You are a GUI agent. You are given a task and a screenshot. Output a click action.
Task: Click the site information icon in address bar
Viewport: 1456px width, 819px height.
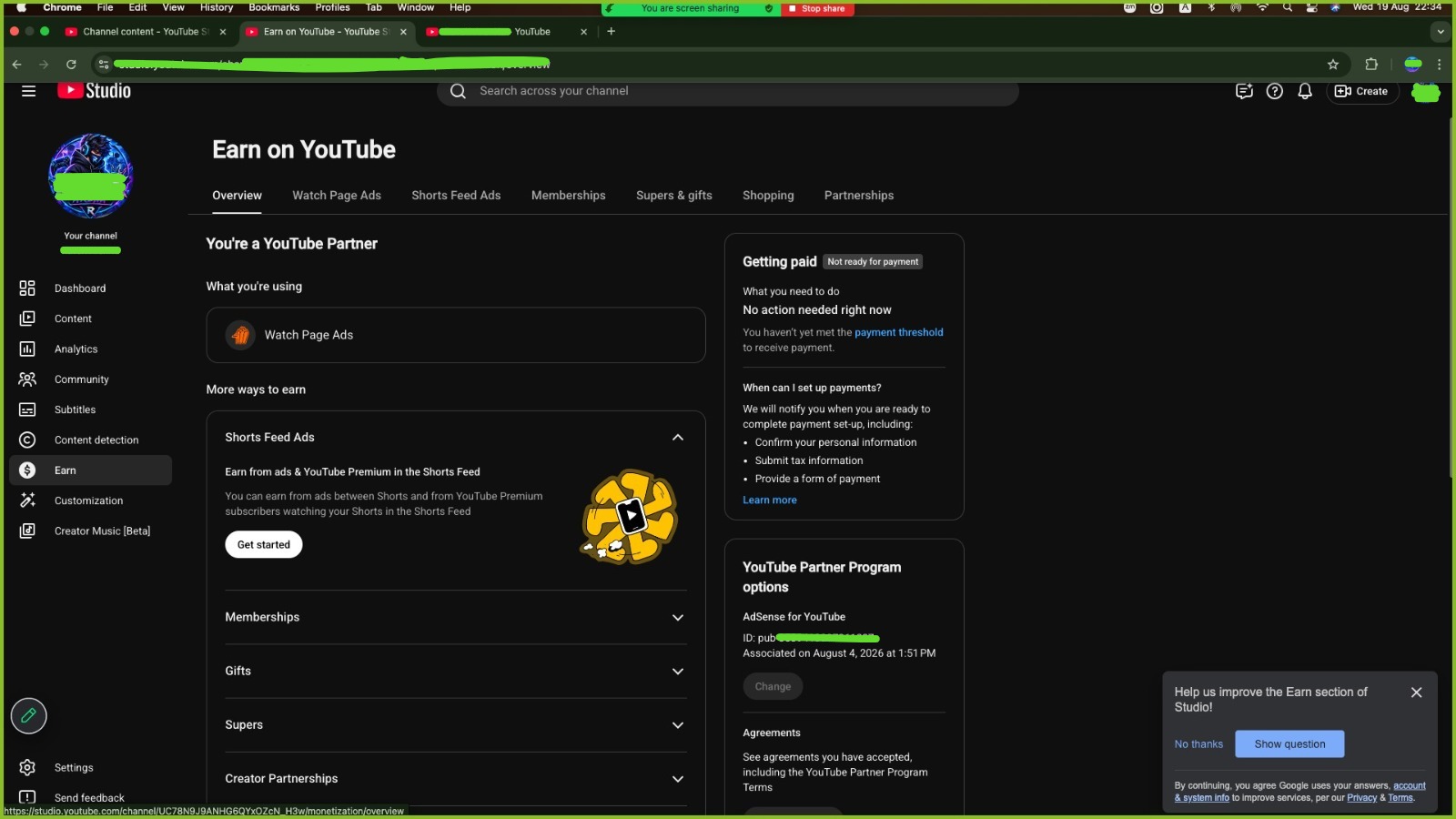pos(104,65)
